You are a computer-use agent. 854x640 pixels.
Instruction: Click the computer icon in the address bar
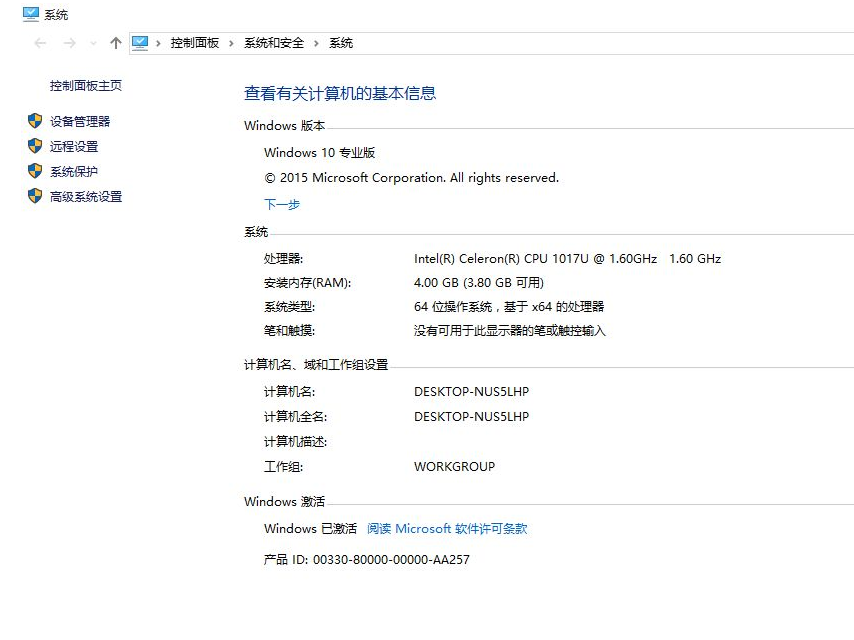(141, 43)
